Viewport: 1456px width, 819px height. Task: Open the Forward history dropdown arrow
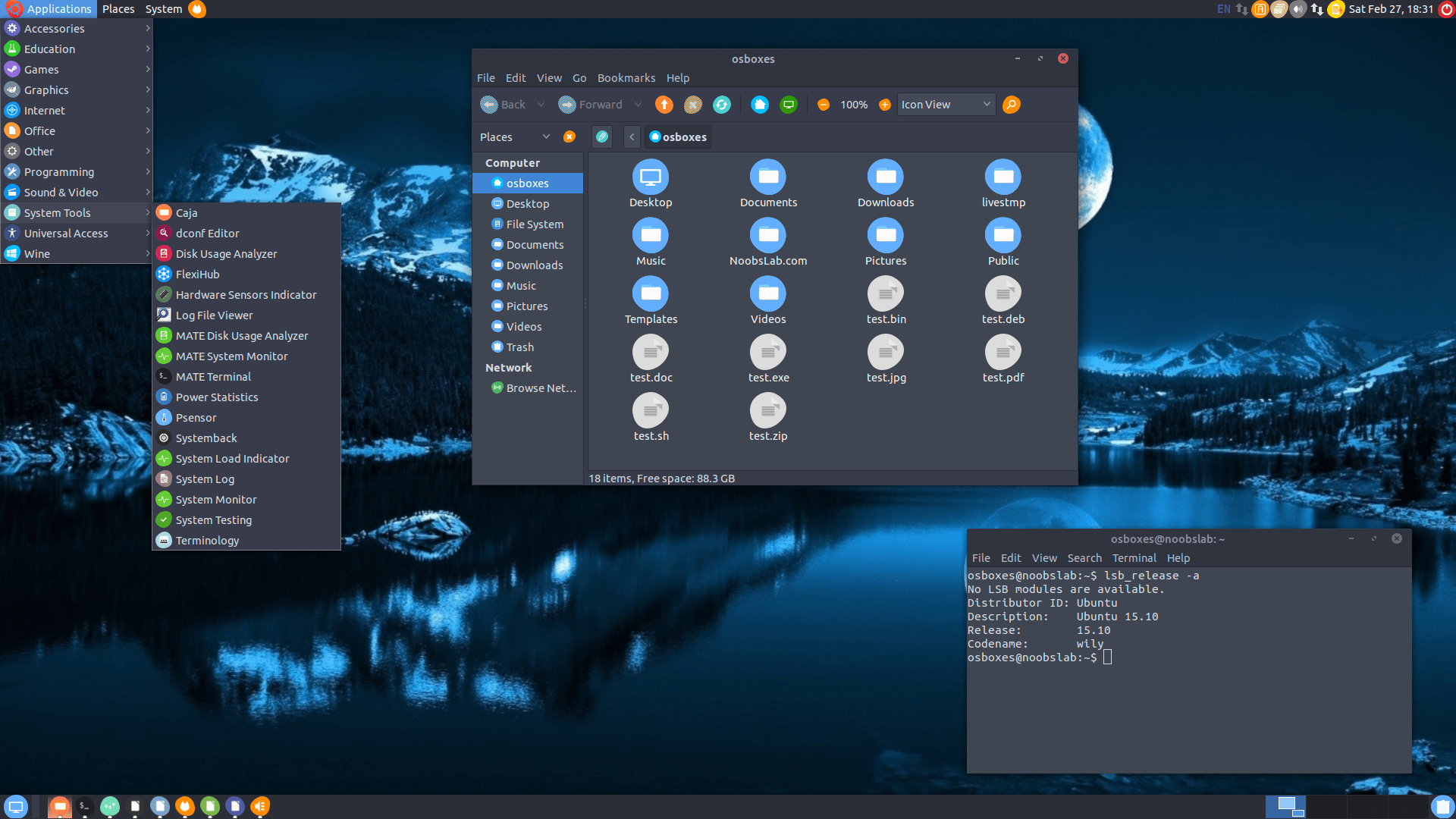638,105
